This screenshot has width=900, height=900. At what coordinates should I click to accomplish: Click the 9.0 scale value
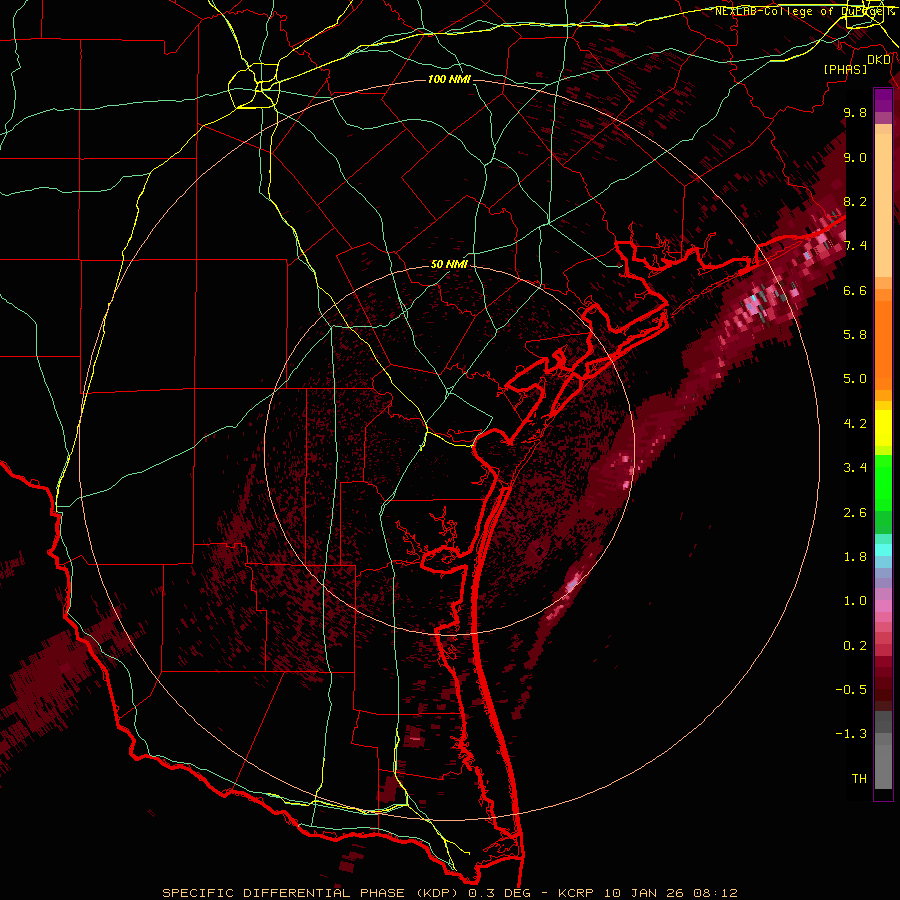[x=855, y=157]
